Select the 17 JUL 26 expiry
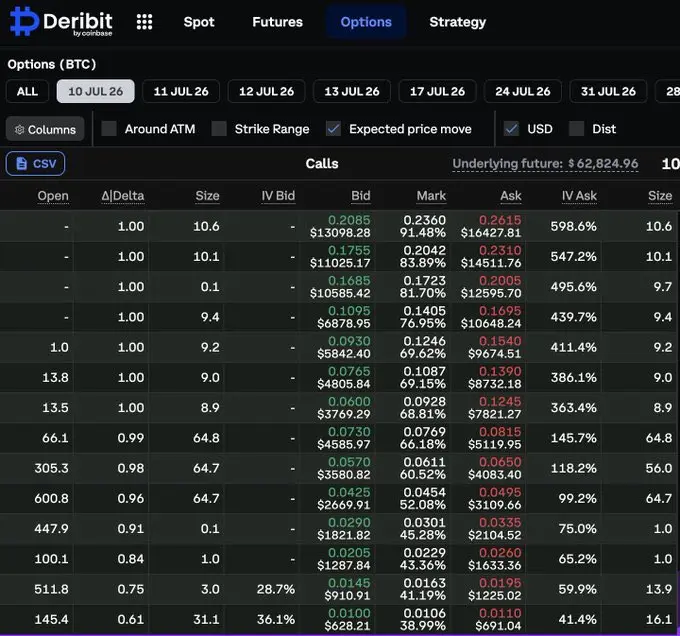Viewport: 680px width, 636px height. point(437,91)
